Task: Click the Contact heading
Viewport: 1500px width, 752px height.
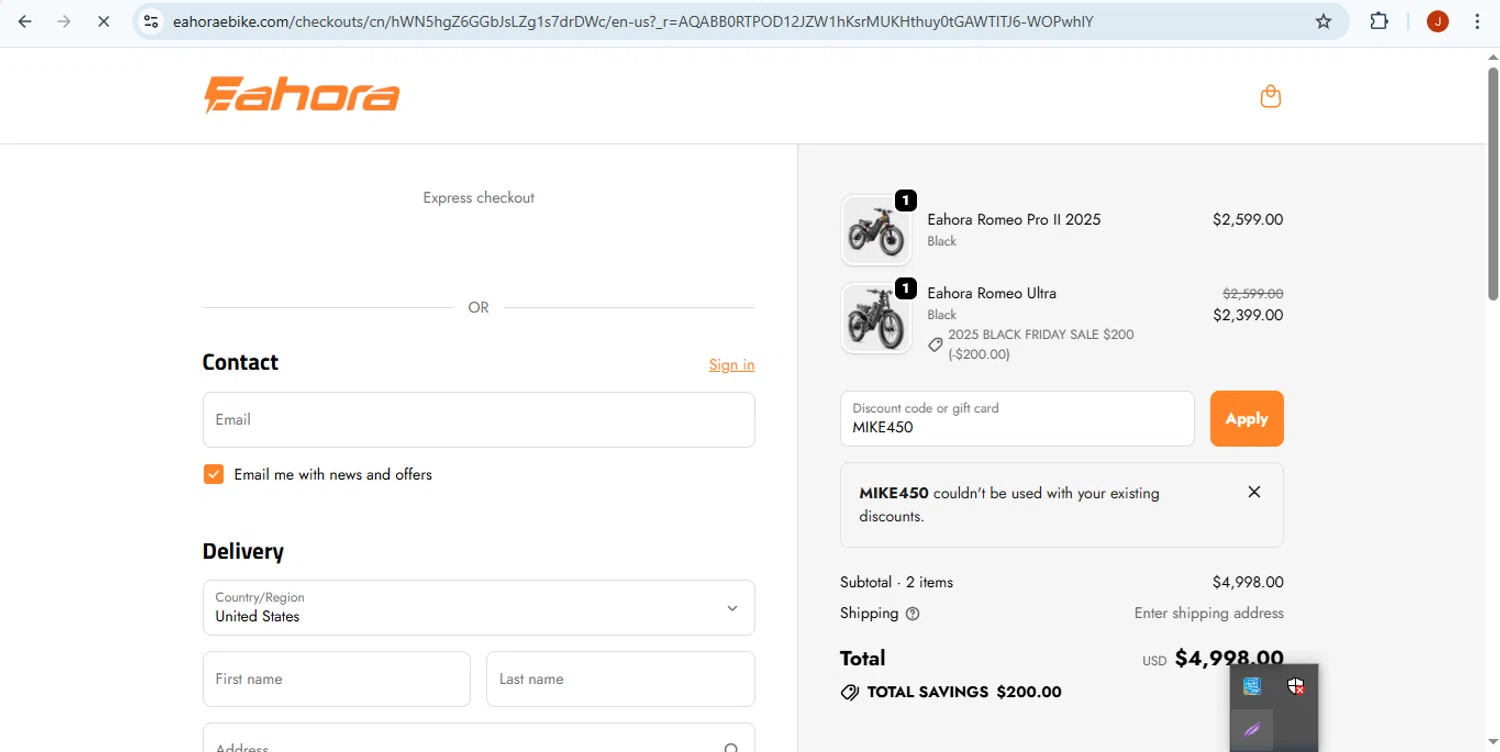Action: [240, 362]
